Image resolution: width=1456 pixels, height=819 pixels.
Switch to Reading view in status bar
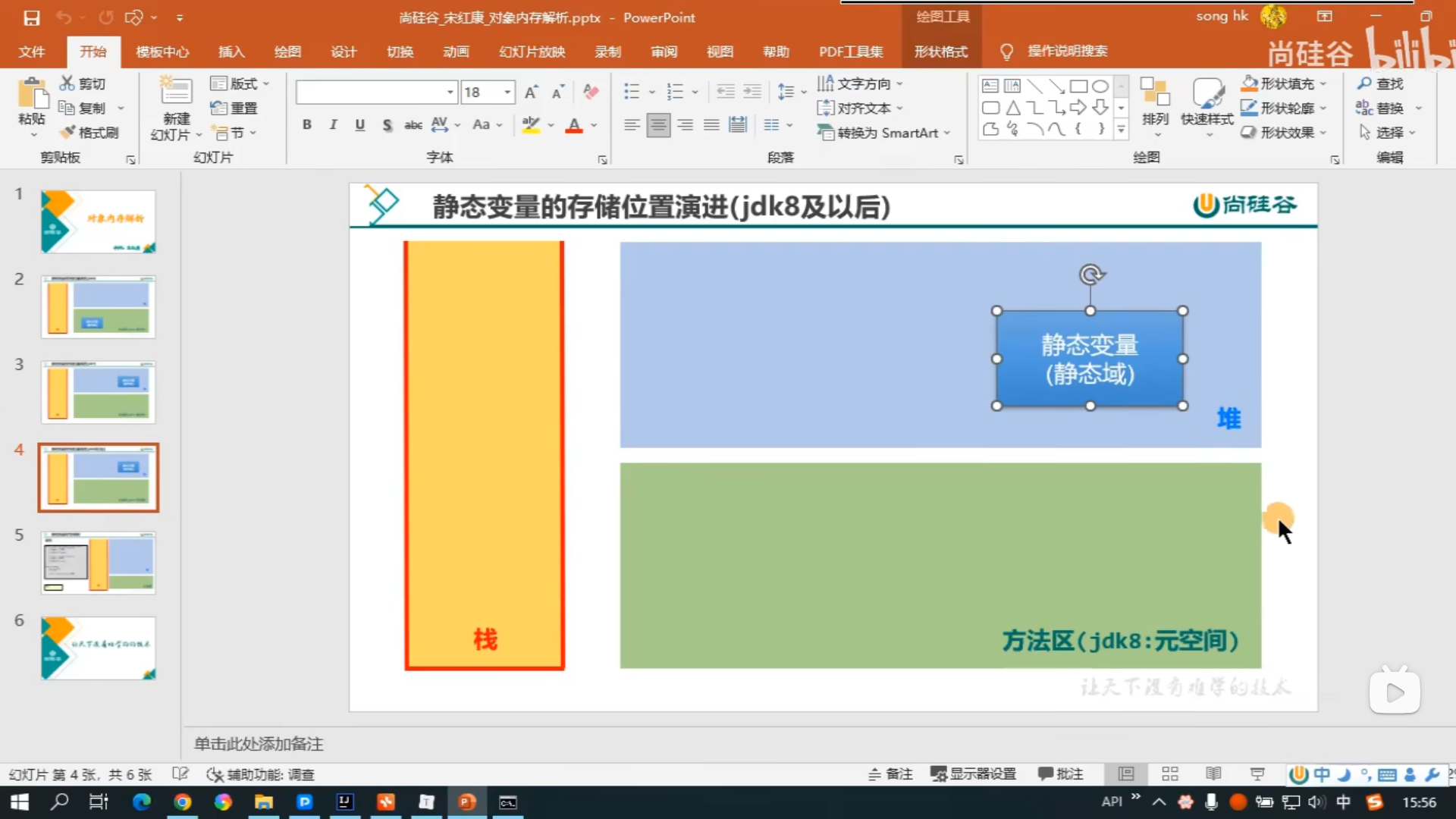(x=1213, y=774)
